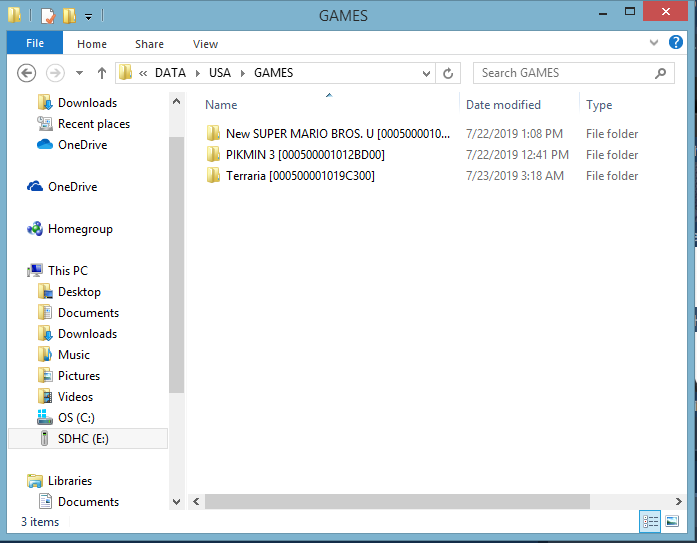Select This PC in navigation pane

(68, 271)
